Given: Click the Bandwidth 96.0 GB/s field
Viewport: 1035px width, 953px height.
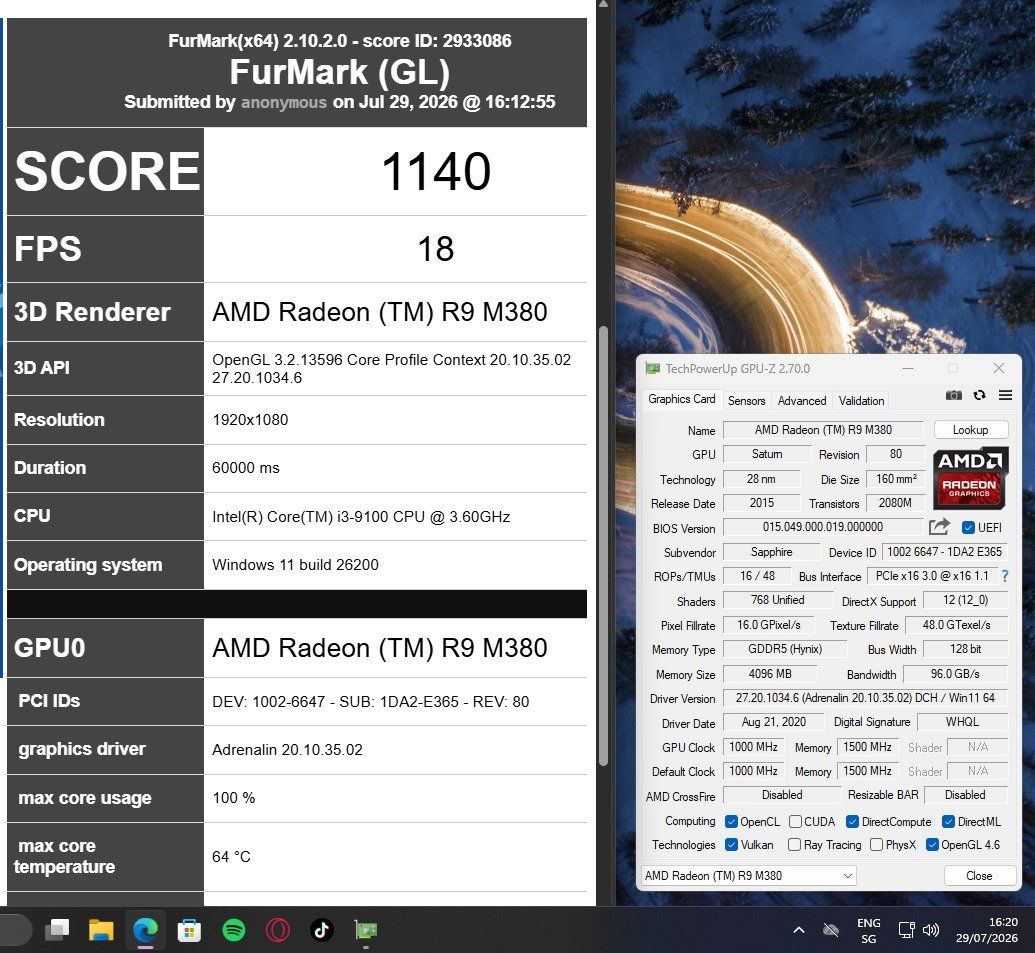Looking at the screenshot, I should pyautogui.click(x=954, y=674).
